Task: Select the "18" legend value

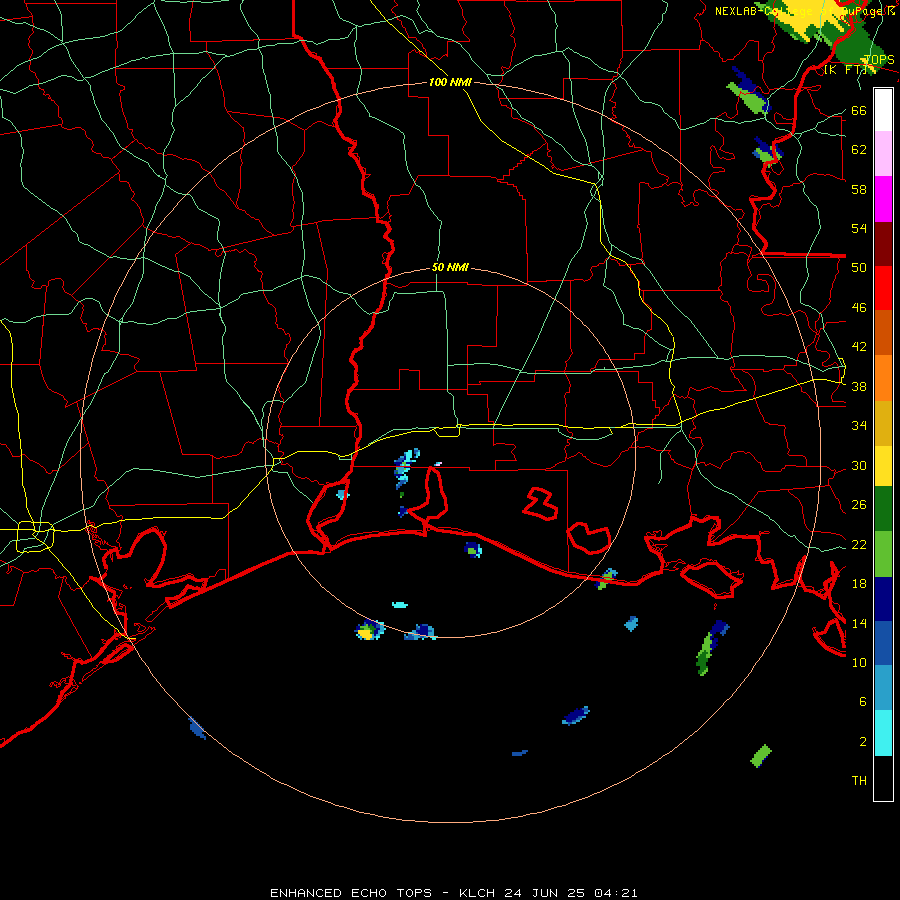Action: point(859,584)
